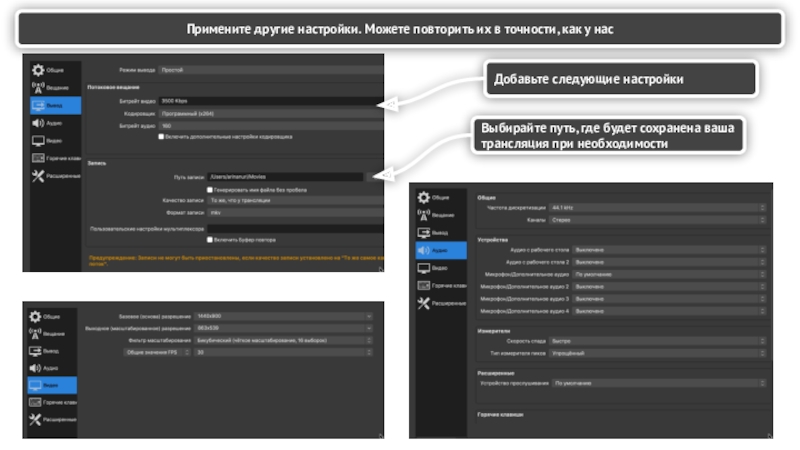Open Тип измерителя пиков dropdown
This screenshot has height=450, width=800.
[658, 353]
